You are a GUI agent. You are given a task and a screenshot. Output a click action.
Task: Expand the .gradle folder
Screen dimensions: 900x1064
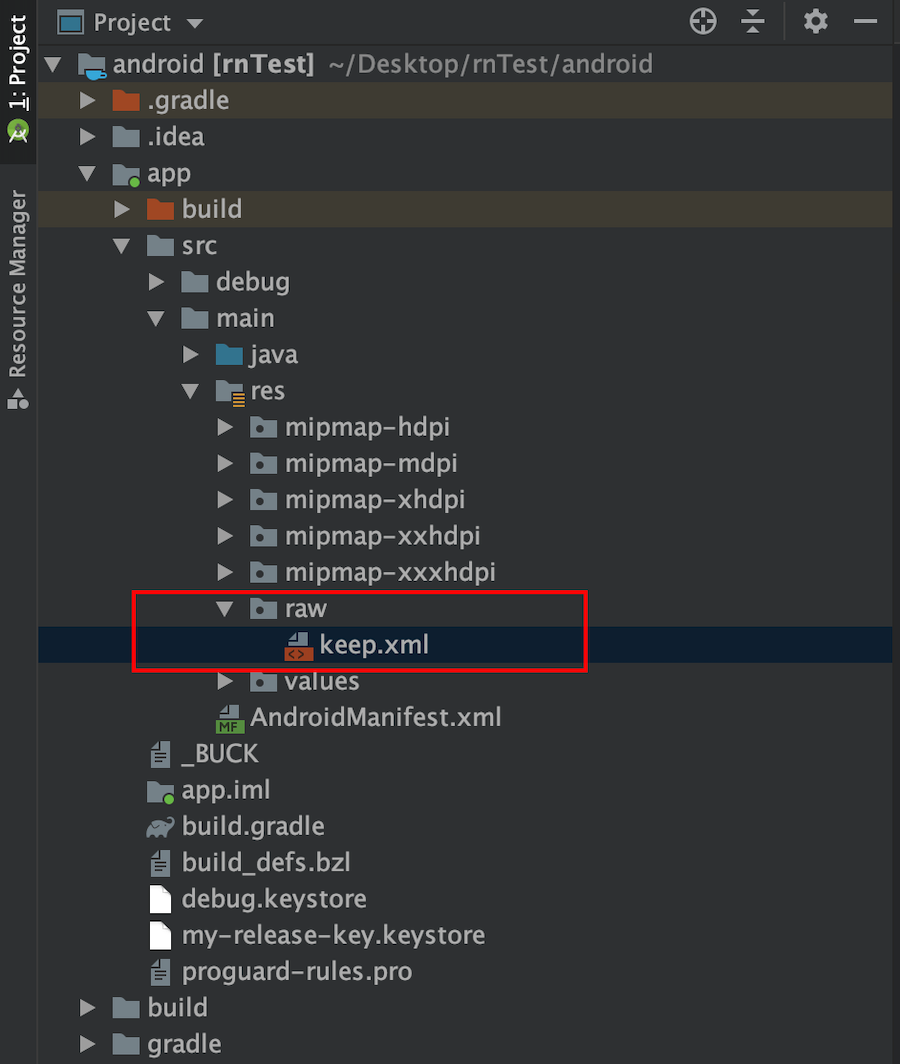coord(88,101)
